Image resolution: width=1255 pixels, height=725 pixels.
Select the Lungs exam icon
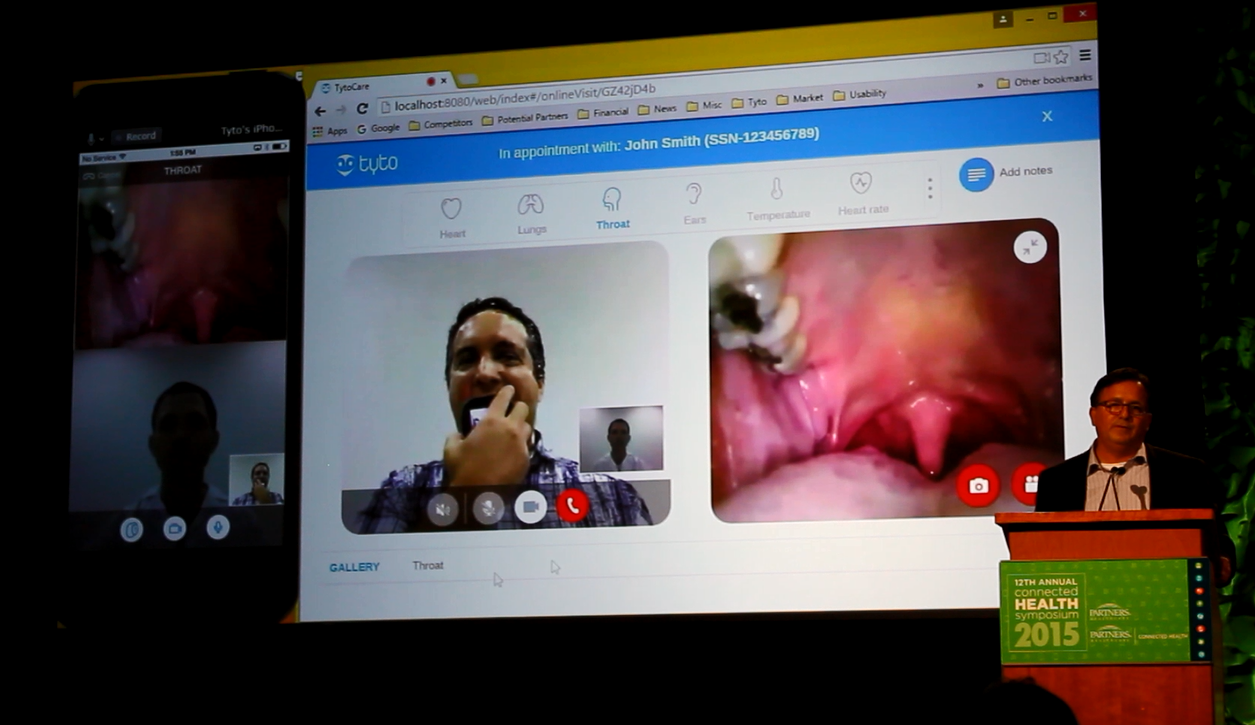(x=531, y=213)
